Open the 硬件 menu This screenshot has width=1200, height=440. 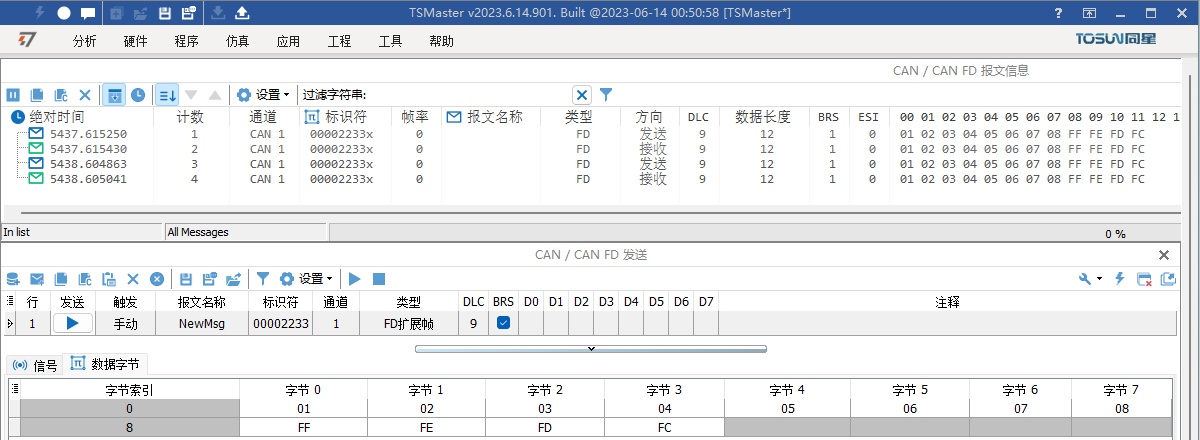coord(136,41)
